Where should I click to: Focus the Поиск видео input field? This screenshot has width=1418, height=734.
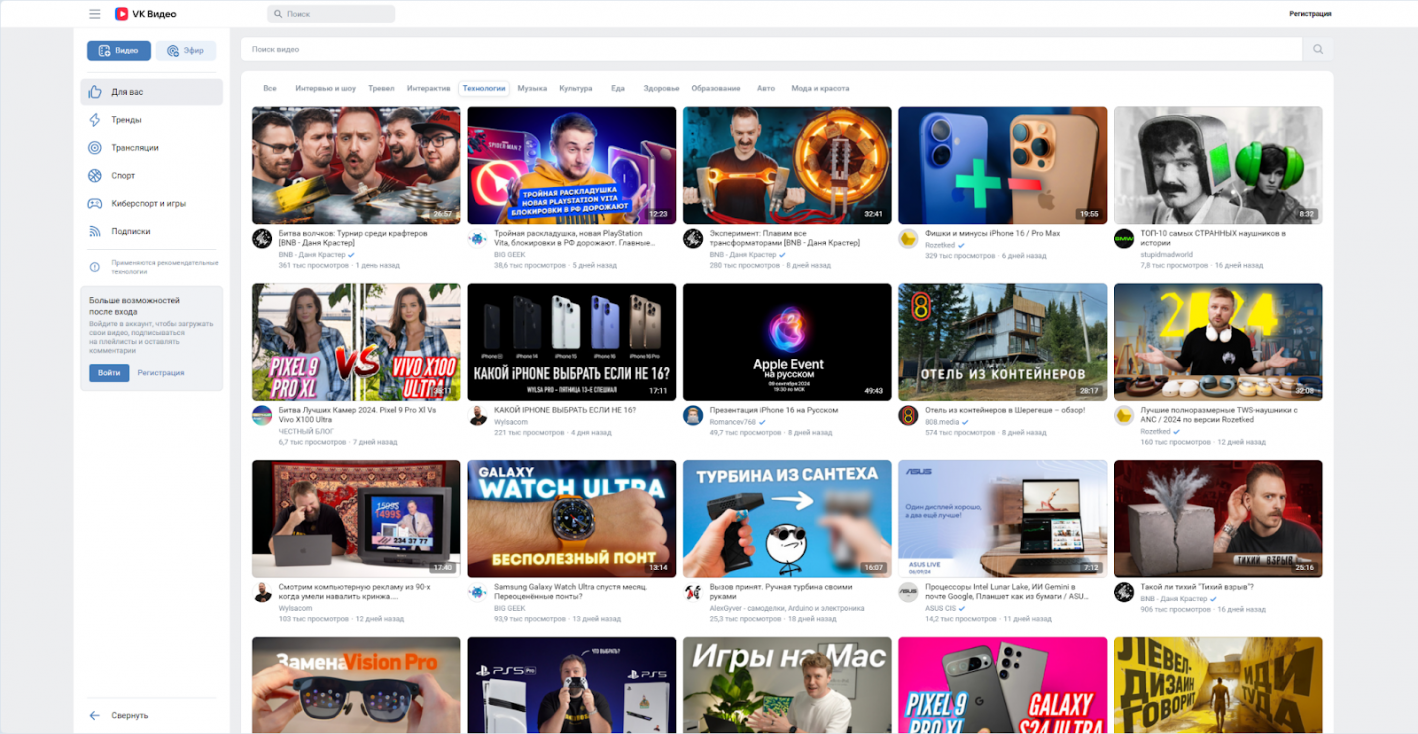click(x=772, y=49)
